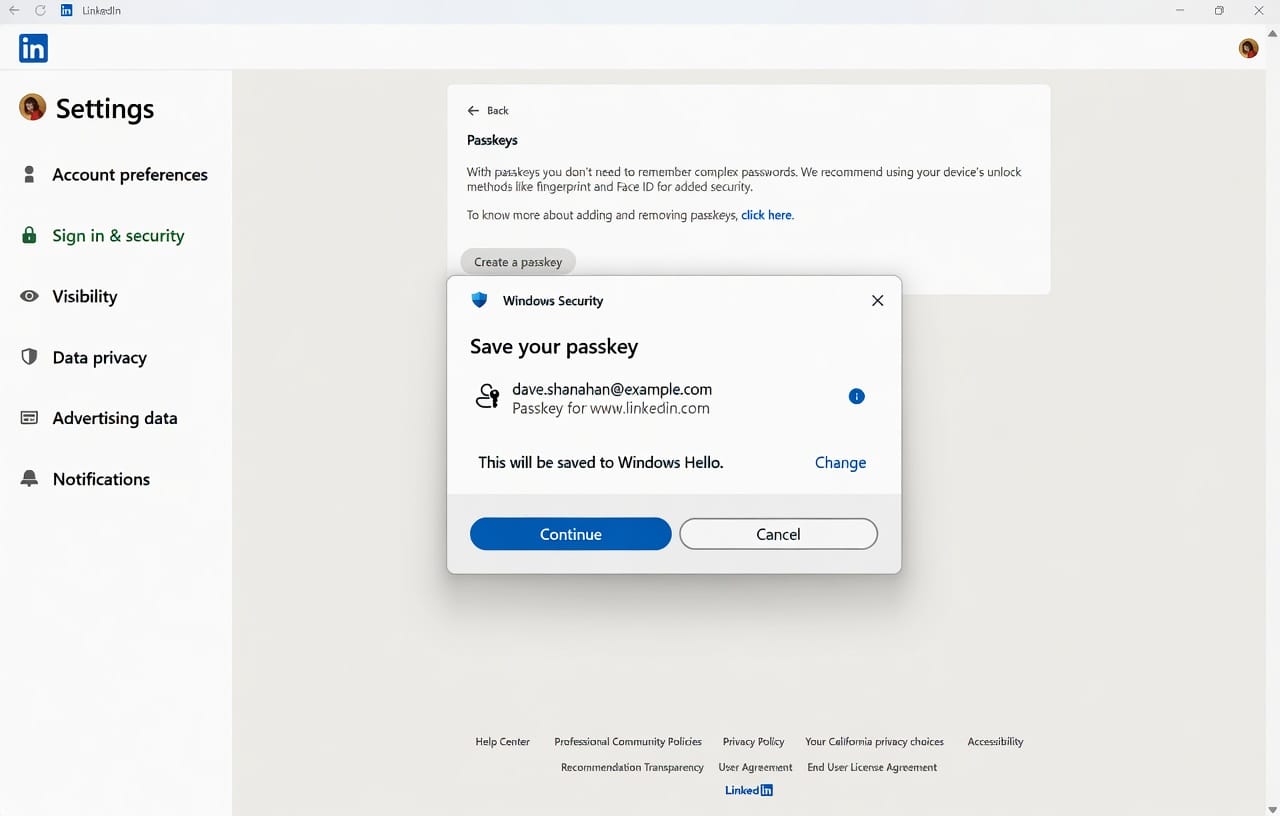Click the blue info icon in the passkey dialog
The width and height of the screenshot is (1280, 816).
pos(856,396)
